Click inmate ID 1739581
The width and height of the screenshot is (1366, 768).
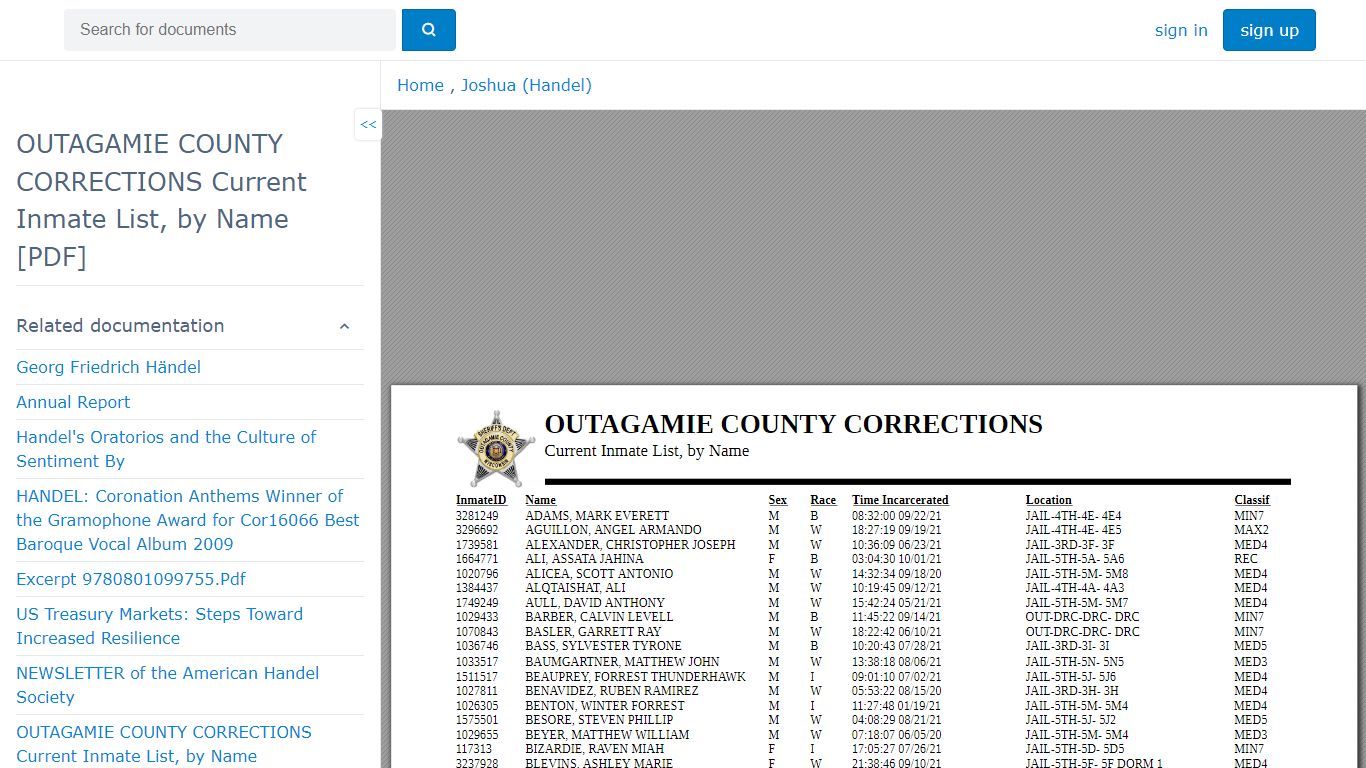[x=477, y=545]
